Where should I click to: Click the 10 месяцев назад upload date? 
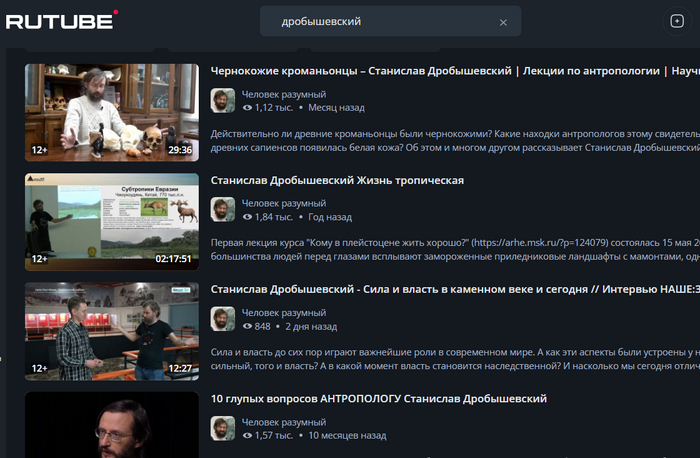347,435
